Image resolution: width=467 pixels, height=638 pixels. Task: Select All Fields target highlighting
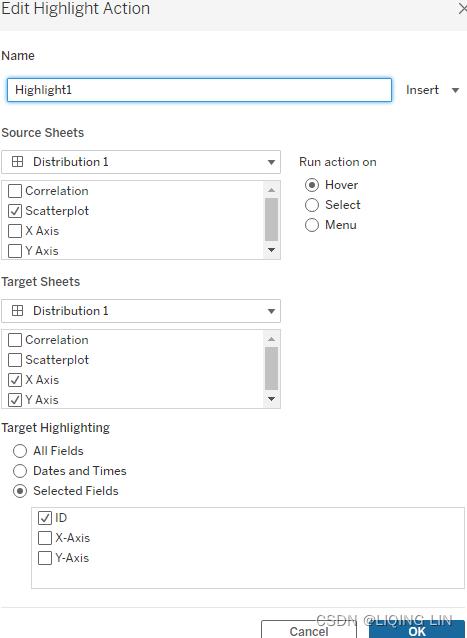click(20, 451)
